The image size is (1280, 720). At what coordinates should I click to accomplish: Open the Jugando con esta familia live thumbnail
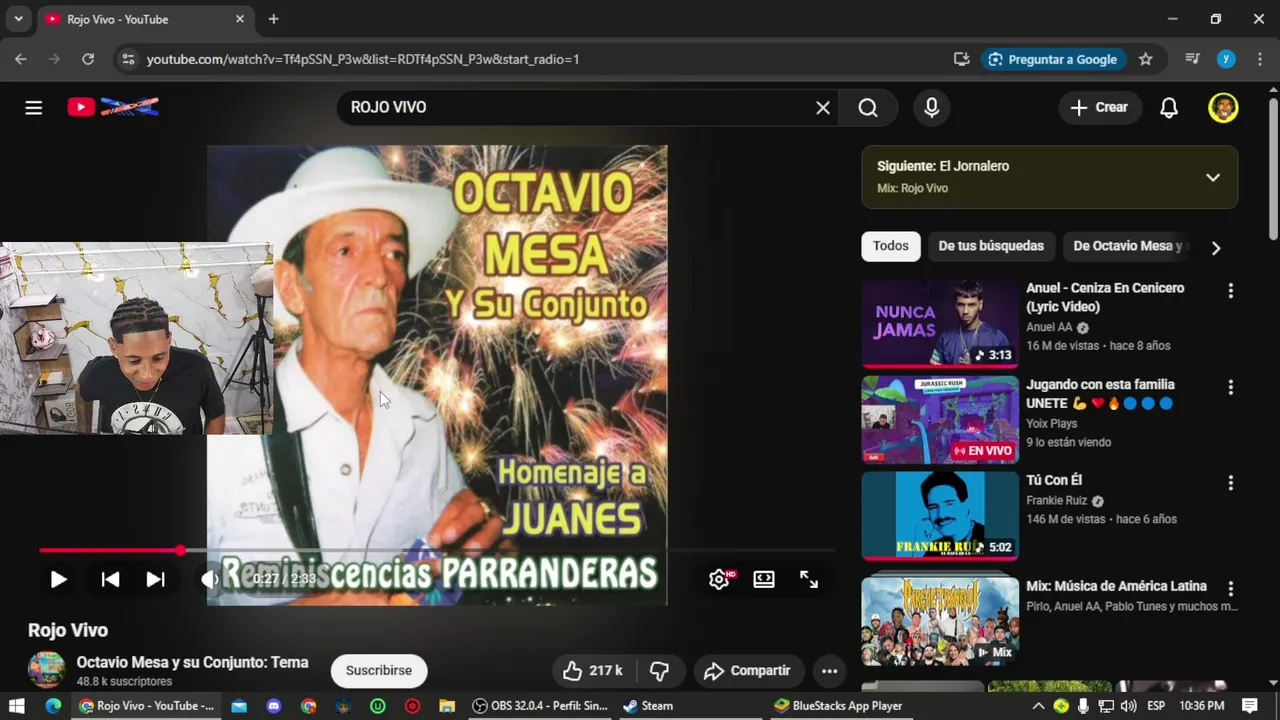pos(940,419)
